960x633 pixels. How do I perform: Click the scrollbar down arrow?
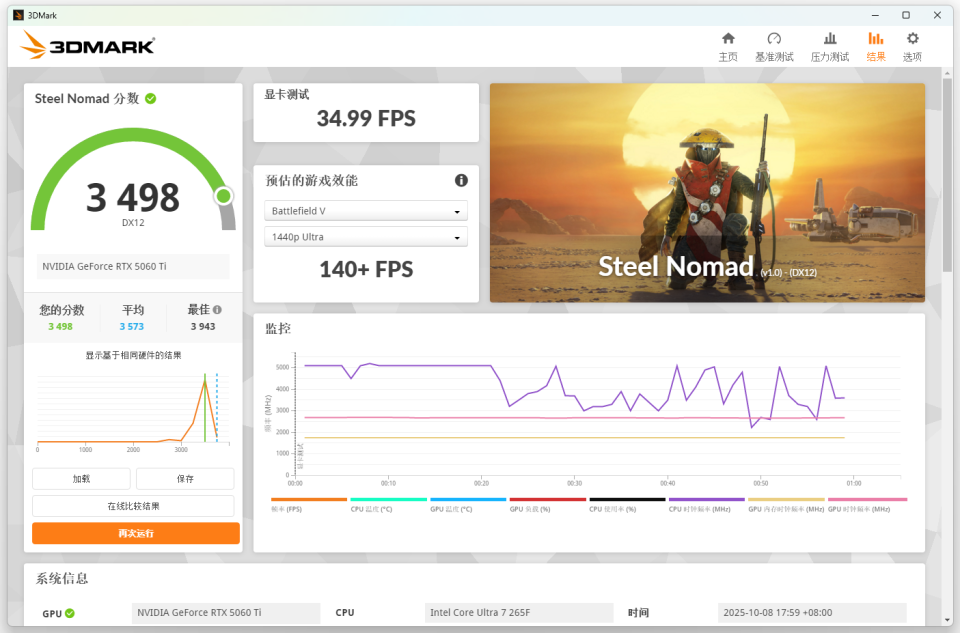pyautogui.click(x=947, y=620)
